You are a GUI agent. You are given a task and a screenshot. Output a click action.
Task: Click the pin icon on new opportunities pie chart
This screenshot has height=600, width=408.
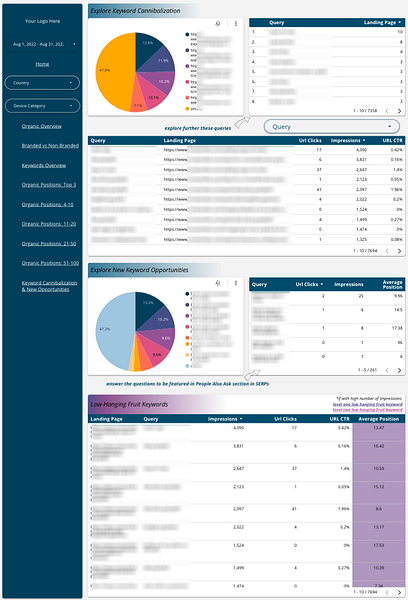click(x=218, y=283)
